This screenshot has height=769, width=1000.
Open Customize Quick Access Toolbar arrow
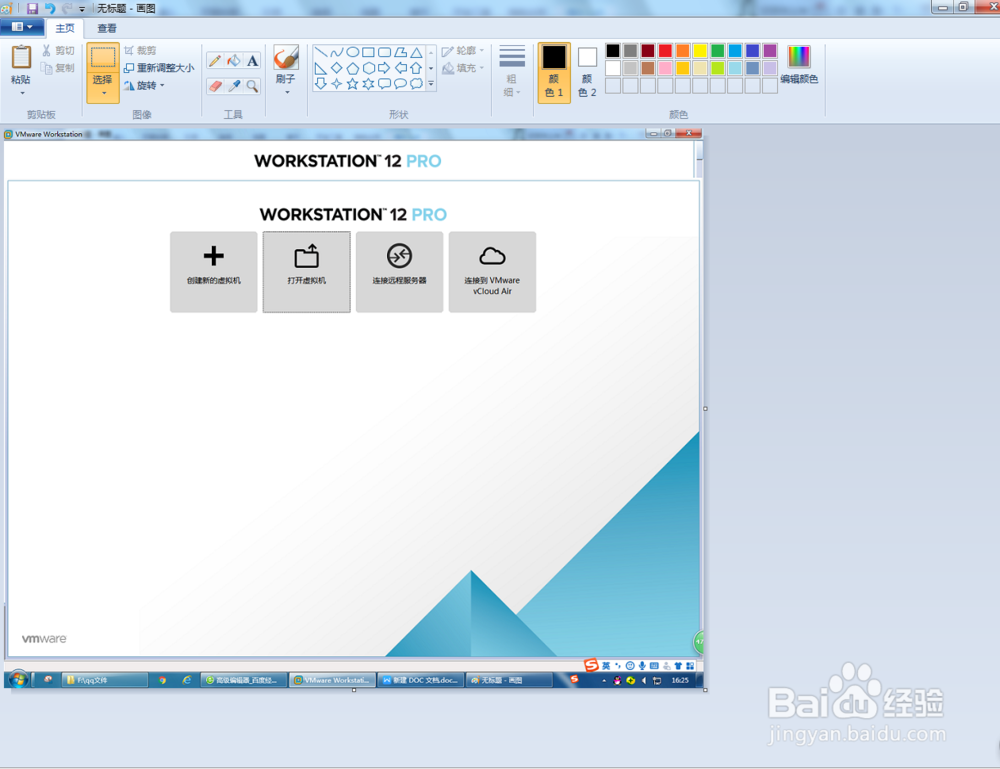pyautogui.click(x=82, y=9)
